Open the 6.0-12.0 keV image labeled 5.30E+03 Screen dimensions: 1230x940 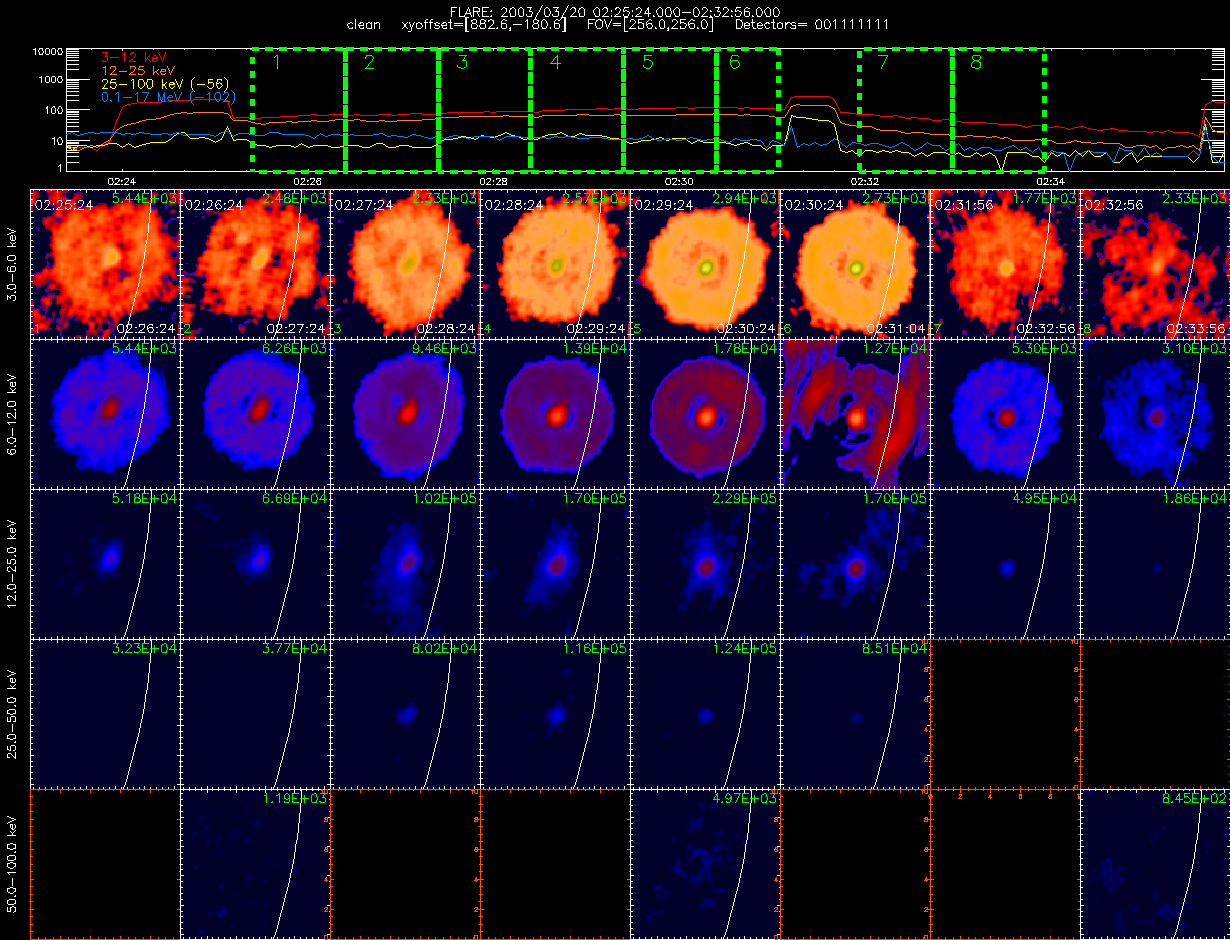(1006, 413)
